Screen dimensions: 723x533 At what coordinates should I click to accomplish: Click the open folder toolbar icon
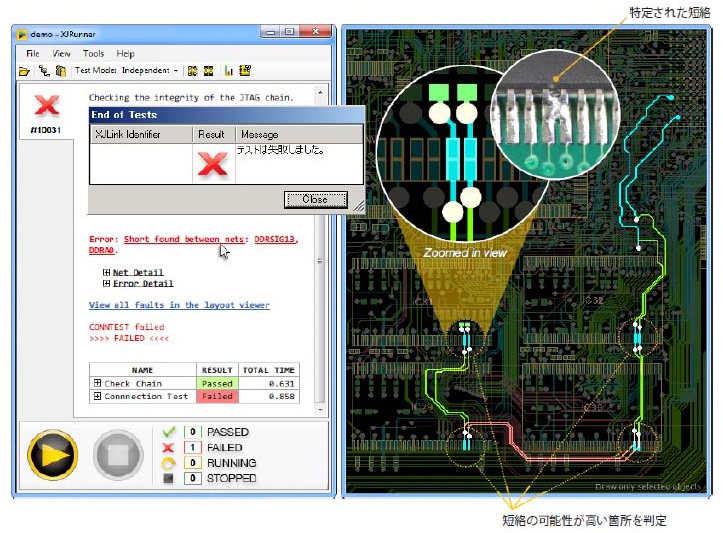[x=24, y=71]
